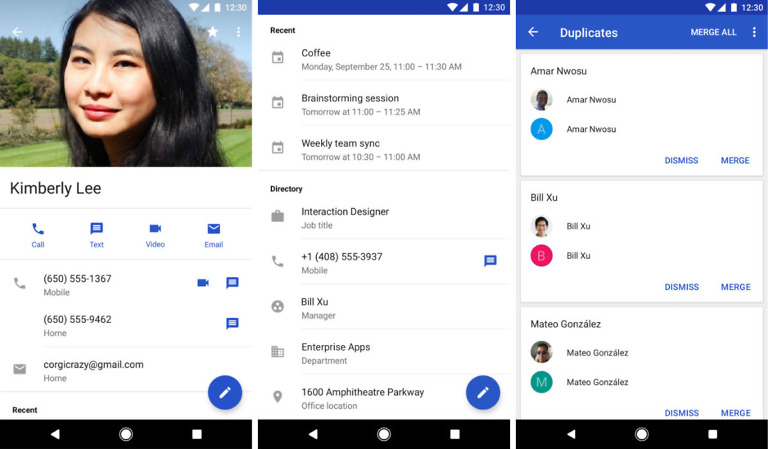Tap the corgicrazy@gmail.com email address

coord(93,364)
